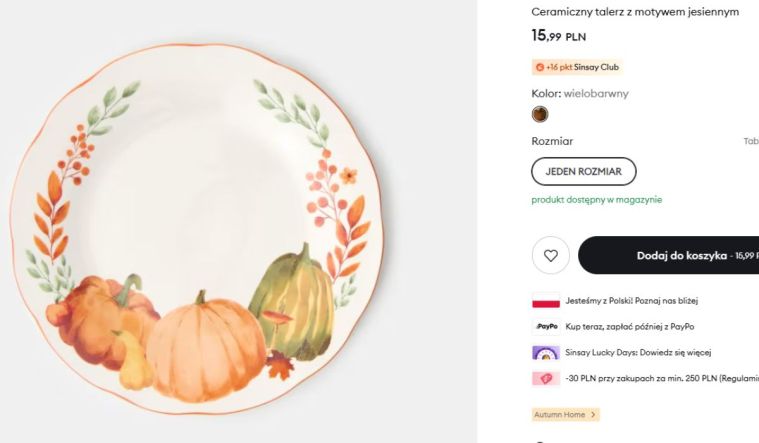Open Sinsay Lucky Days: Dowiedz się więcej
The image size is (759, 443).
(638, 352)
